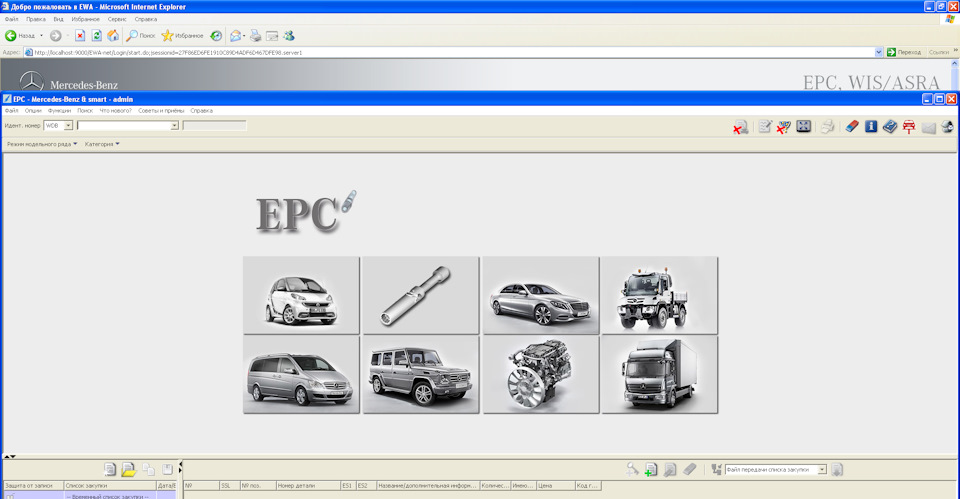Click the add-to-list icon with green plus
Image resolution: width=960 pixels, height=499 pixels.
click(651, 470)
